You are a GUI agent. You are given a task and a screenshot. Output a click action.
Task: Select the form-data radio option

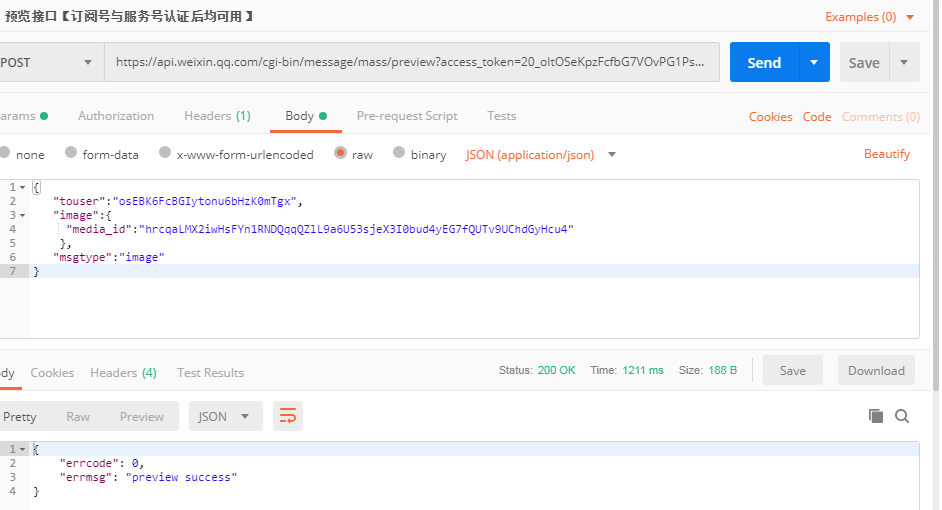point(71,154)
